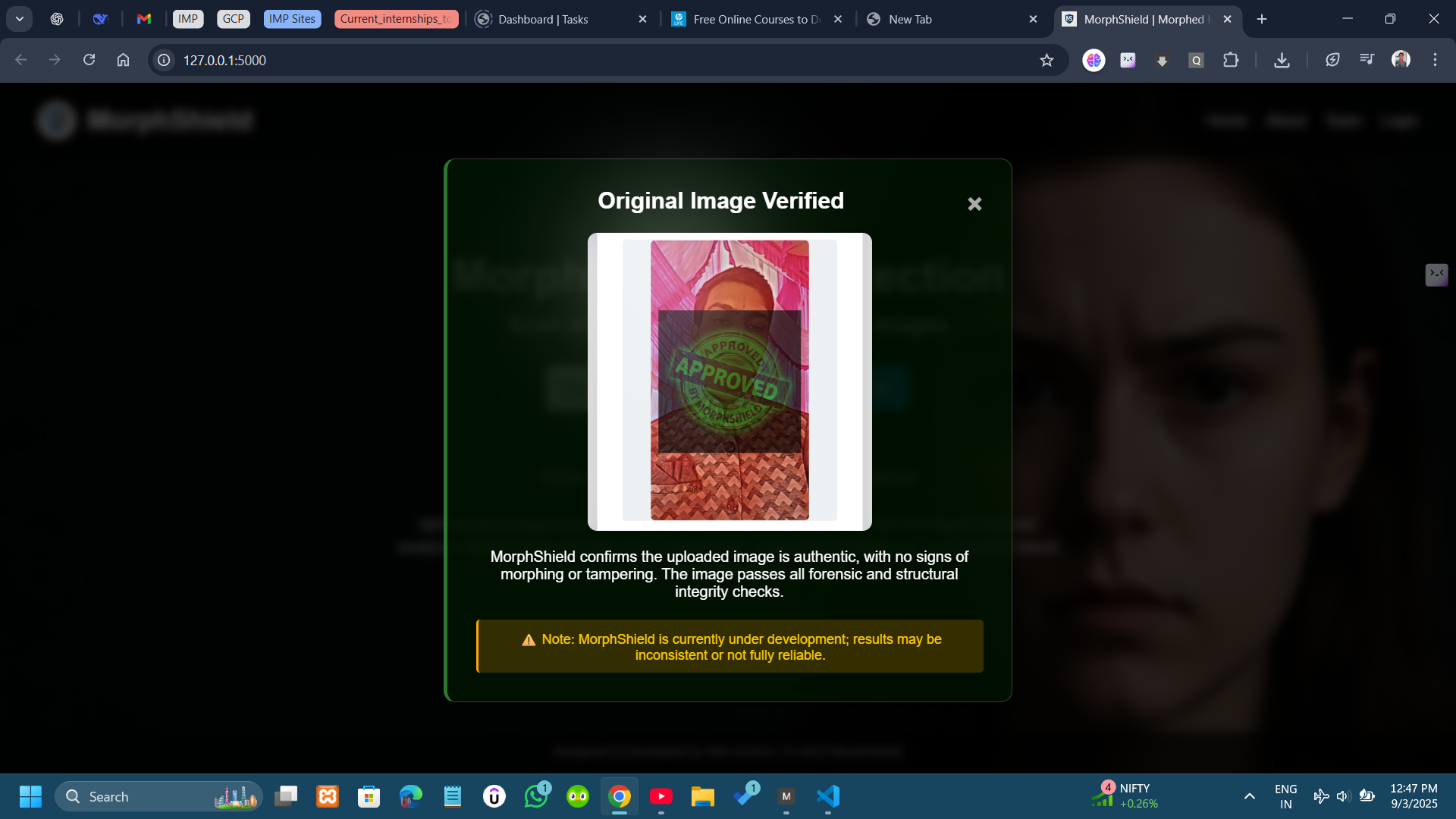Open Duolingo from the taskbar
The image size is (1456, 819).
[578, 796]
